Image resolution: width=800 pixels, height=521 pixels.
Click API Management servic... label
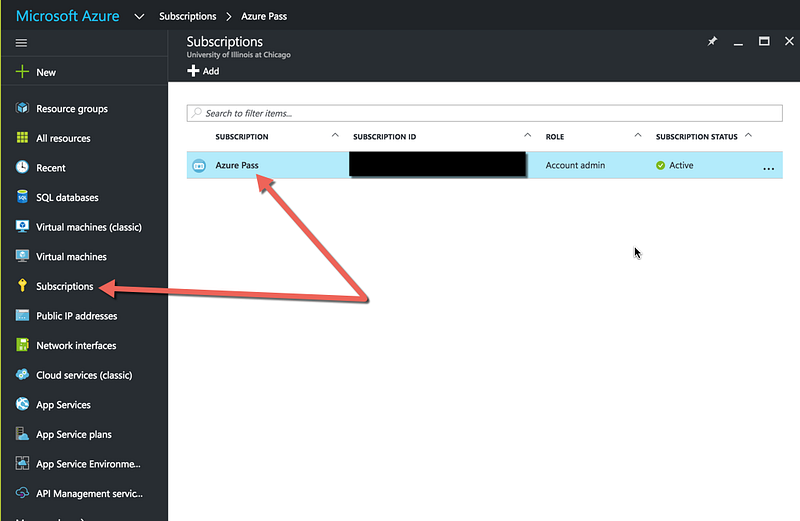pyautogui.click(x=89, y=493)
